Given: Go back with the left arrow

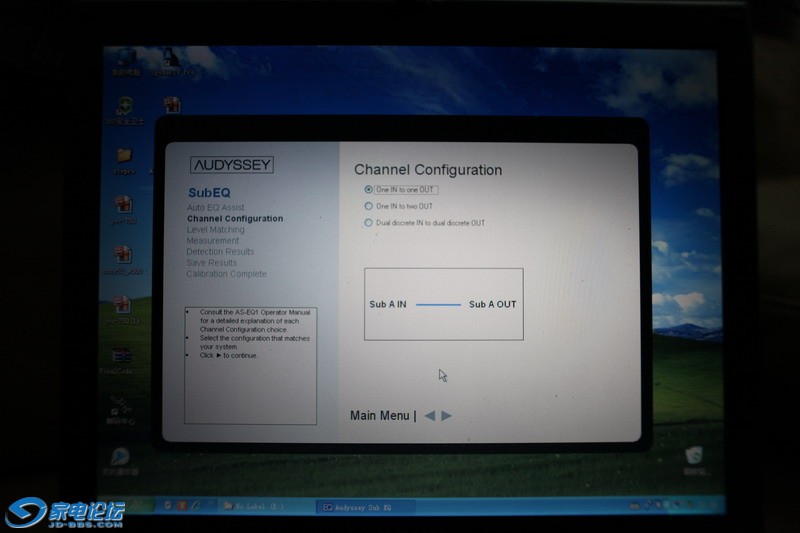Looking at the screenshot, I should 430,416.
